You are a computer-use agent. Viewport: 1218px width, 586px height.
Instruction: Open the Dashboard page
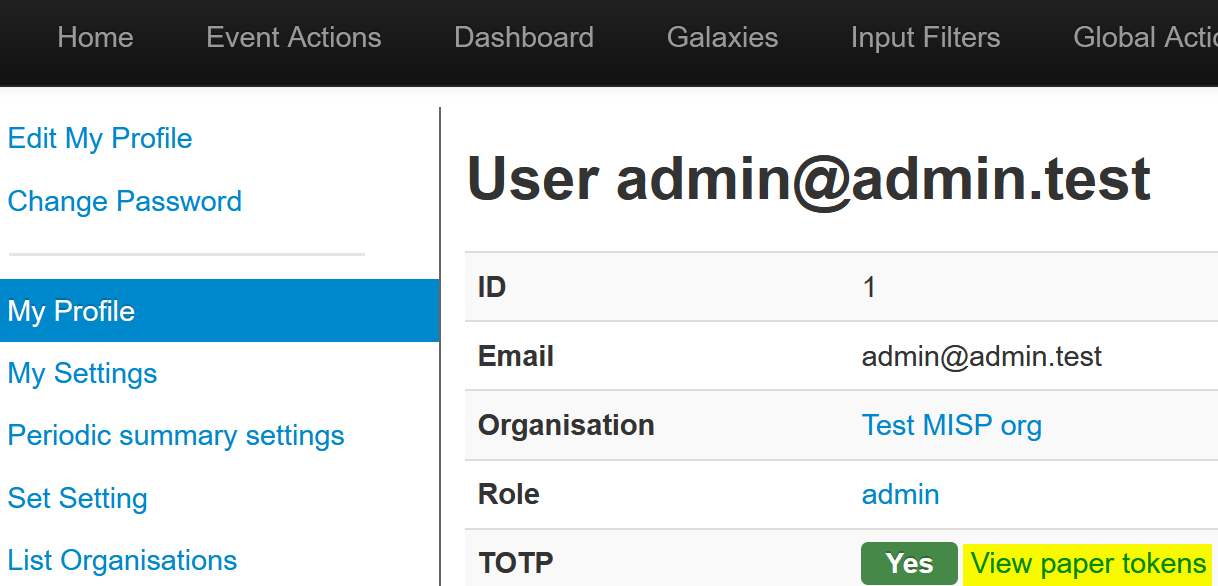524,38
